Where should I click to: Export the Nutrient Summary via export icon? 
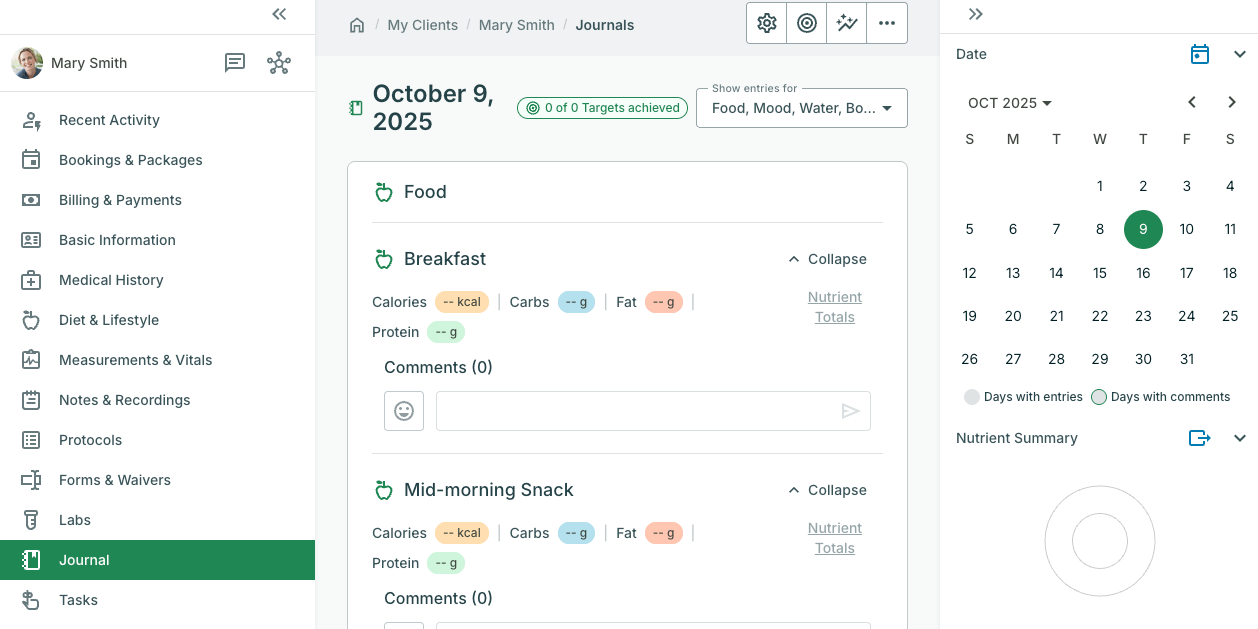(x=1199, y=438)
